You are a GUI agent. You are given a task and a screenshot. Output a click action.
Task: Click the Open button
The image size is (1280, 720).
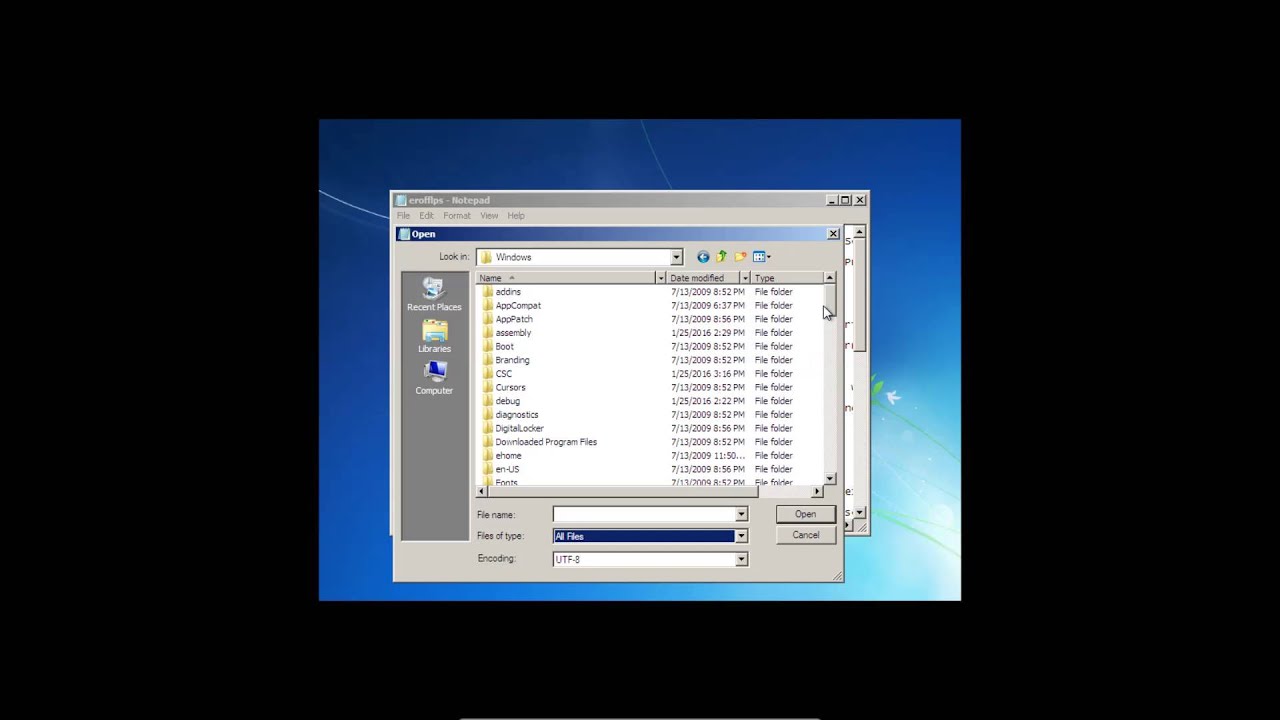[805, 514]
